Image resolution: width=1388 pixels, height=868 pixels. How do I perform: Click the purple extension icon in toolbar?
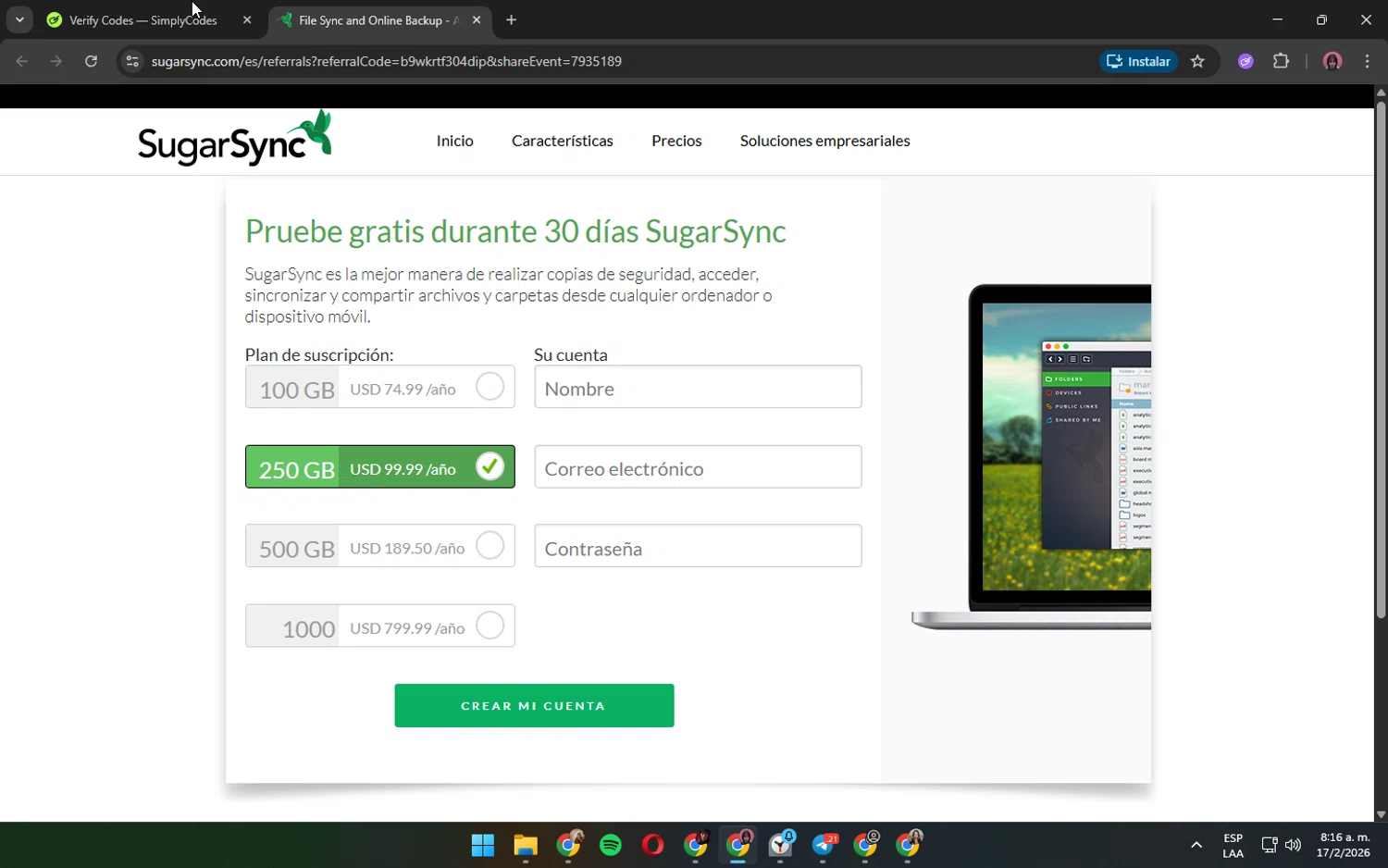pos(1245,61)
